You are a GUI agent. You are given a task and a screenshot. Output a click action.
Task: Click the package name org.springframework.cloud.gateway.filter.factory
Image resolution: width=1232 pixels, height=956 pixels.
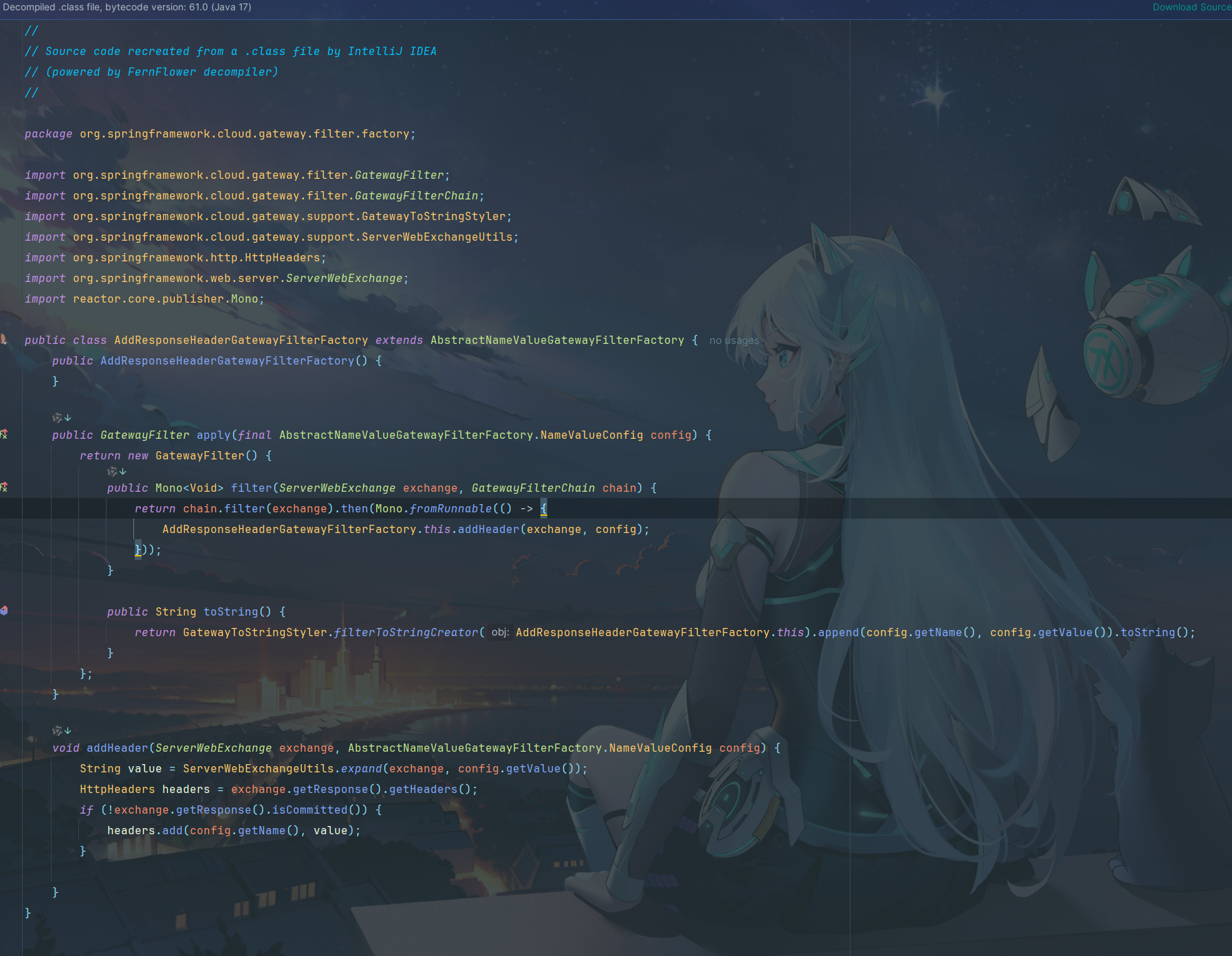click(245, 134)
